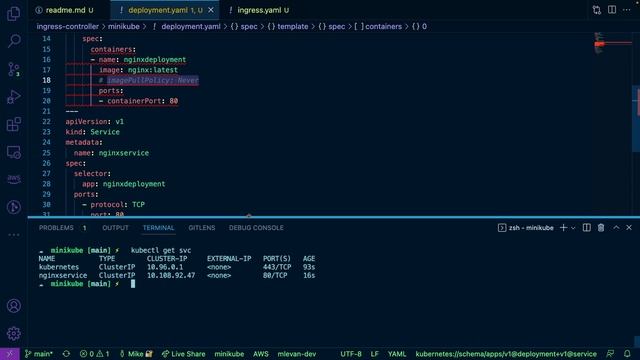Open the Problems panel tab
Viewport: 640px width, 360px height.
pos(56,228)
